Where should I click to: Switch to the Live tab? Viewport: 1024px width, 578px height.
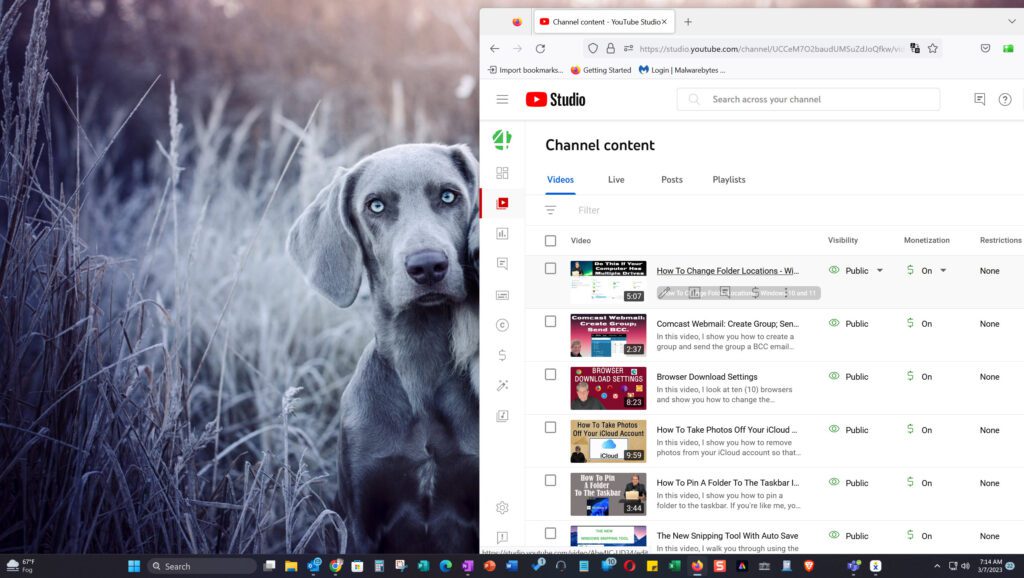pos(616,180)
